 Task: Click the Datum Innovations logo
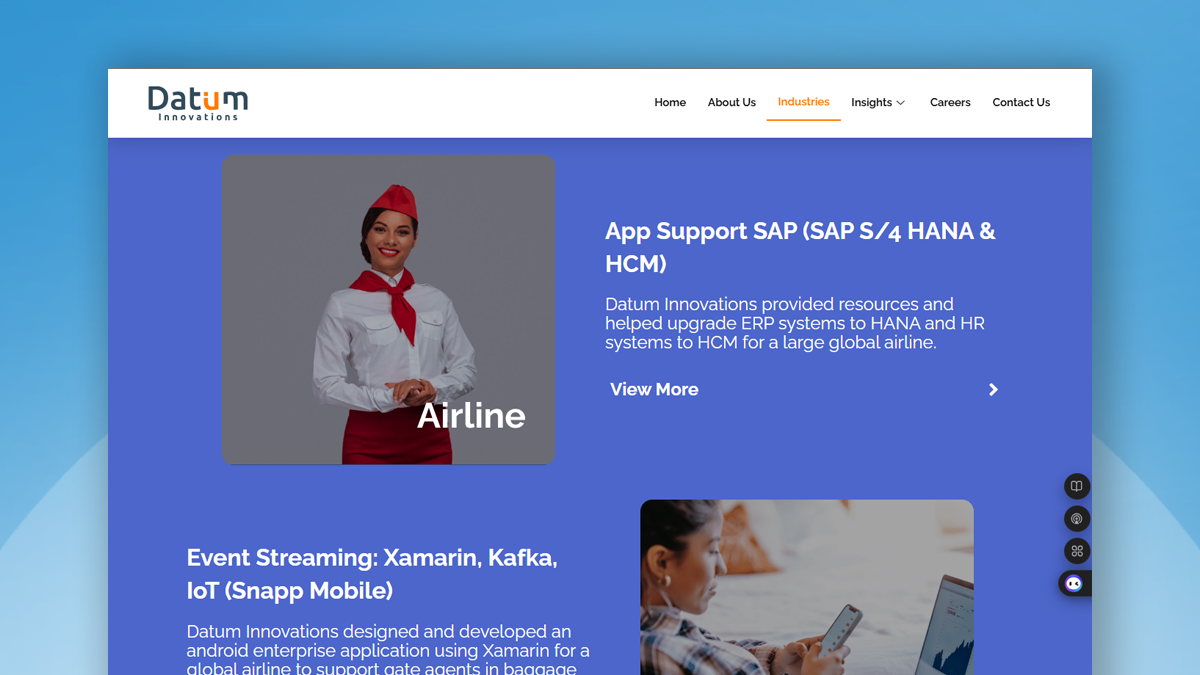click(198, 103)
